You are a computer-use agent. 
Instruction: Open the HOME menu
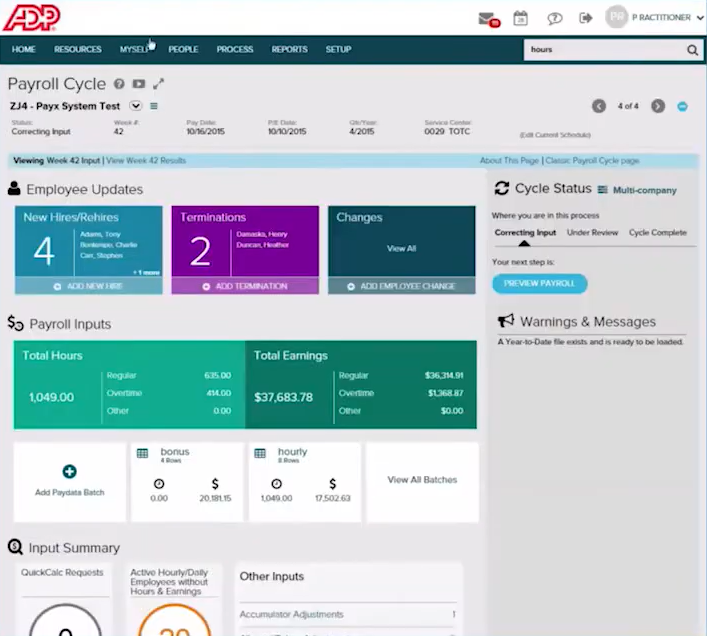(x=23, y=50)
